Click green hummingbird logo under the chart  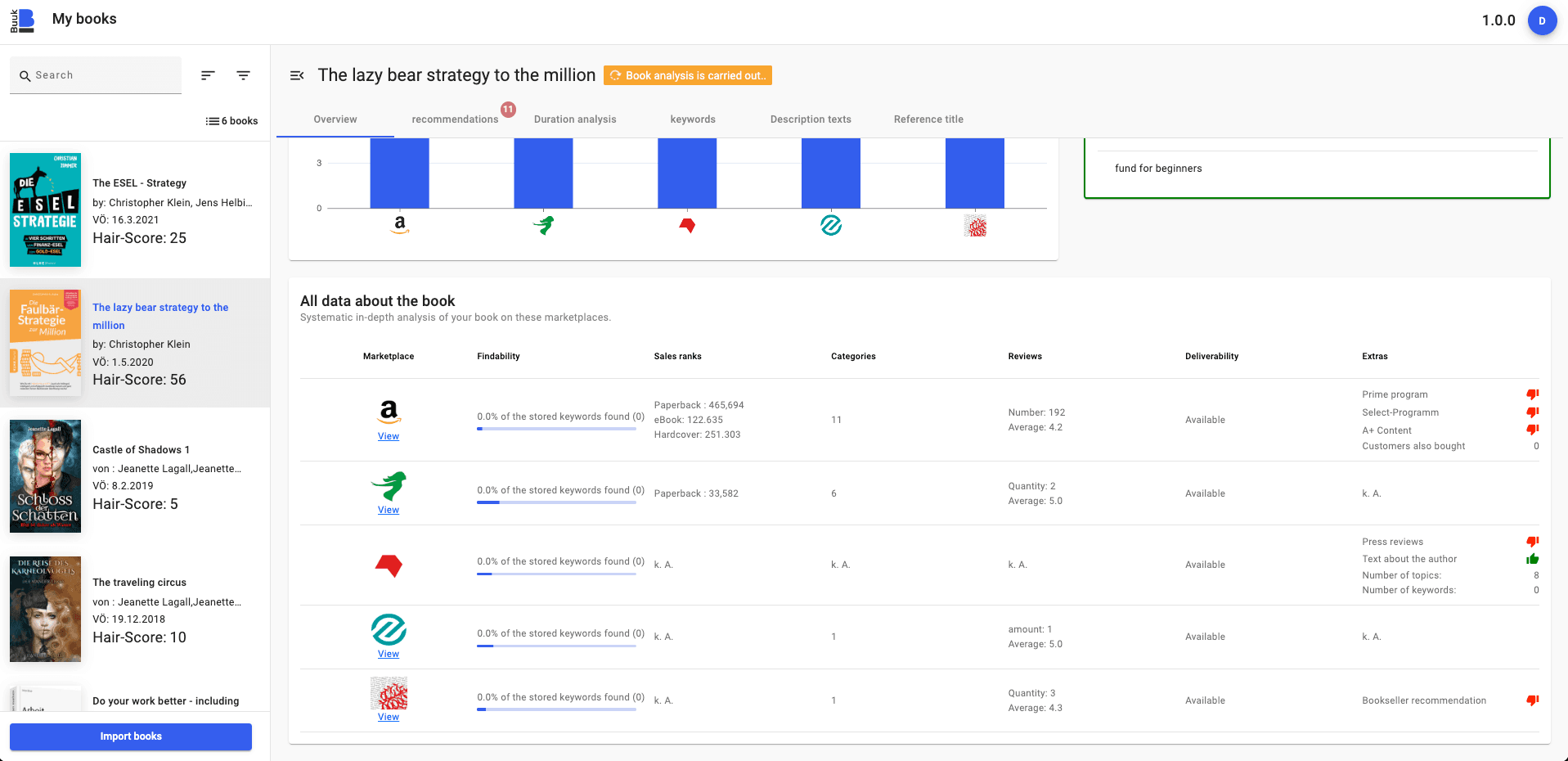(x=544, y=224)
